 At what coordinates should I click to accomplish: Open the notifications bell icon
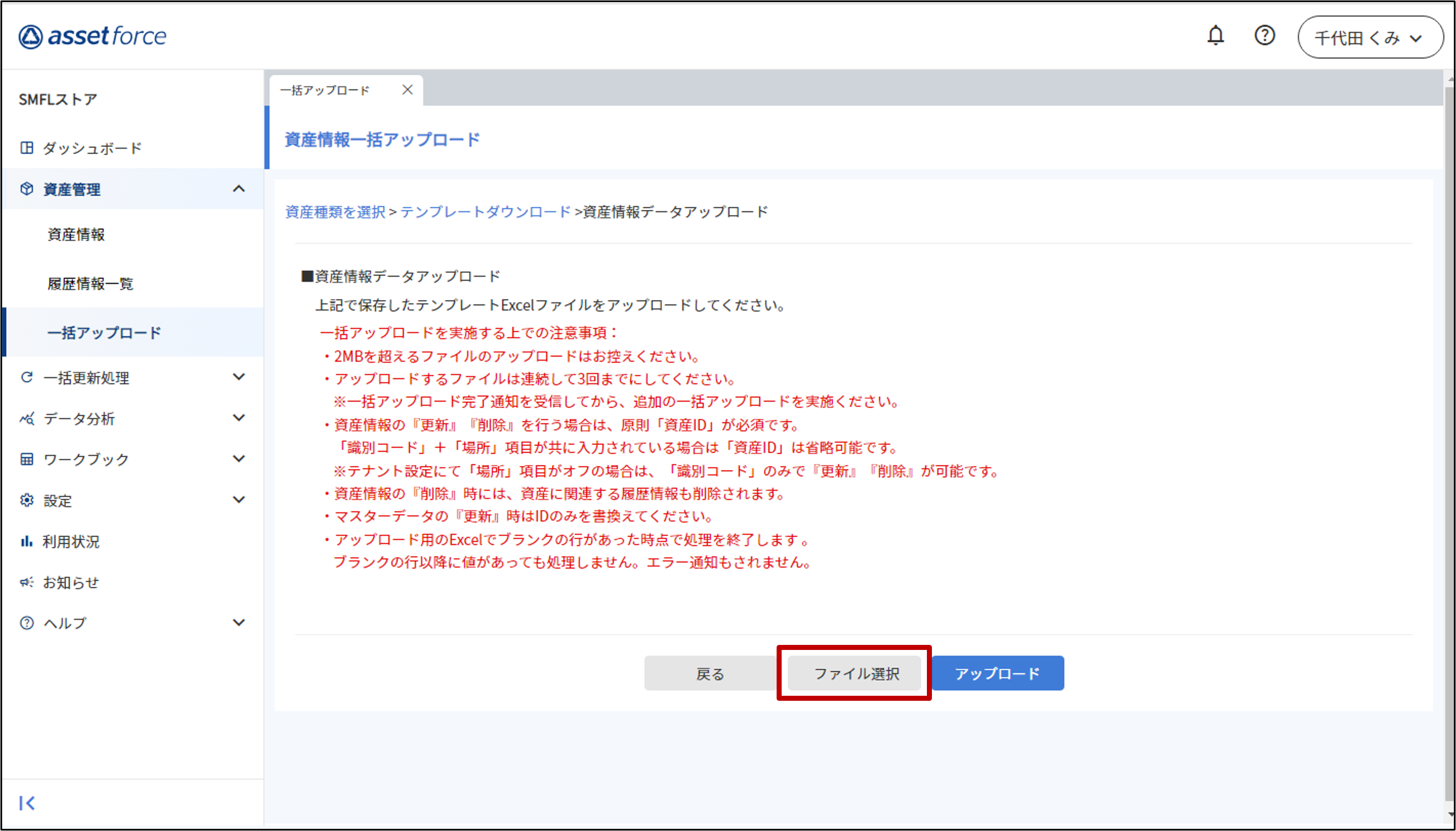pyautogui.click(x=1215, y=36)
